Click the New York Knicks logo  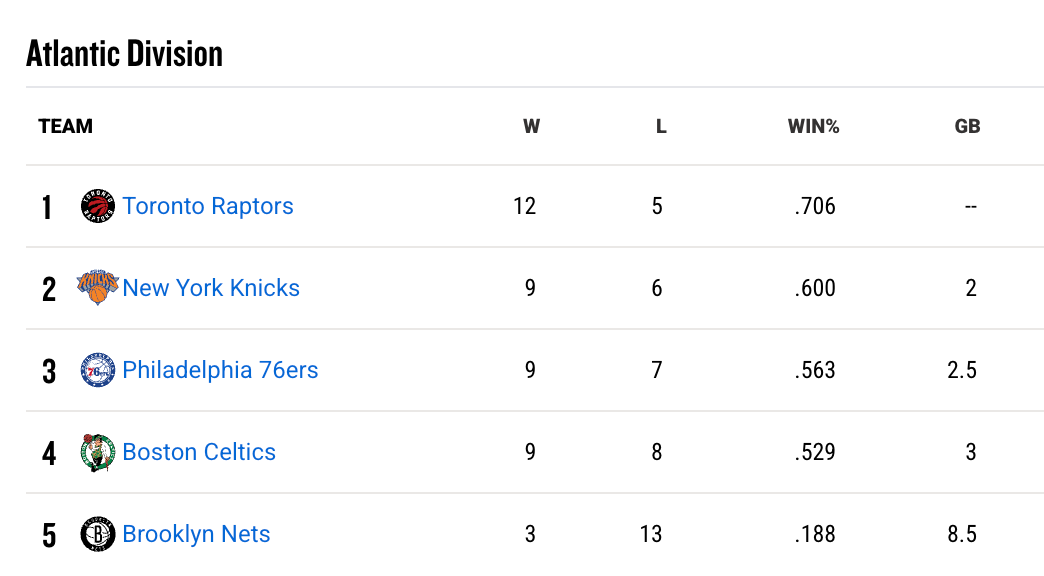tap(99, 288)
